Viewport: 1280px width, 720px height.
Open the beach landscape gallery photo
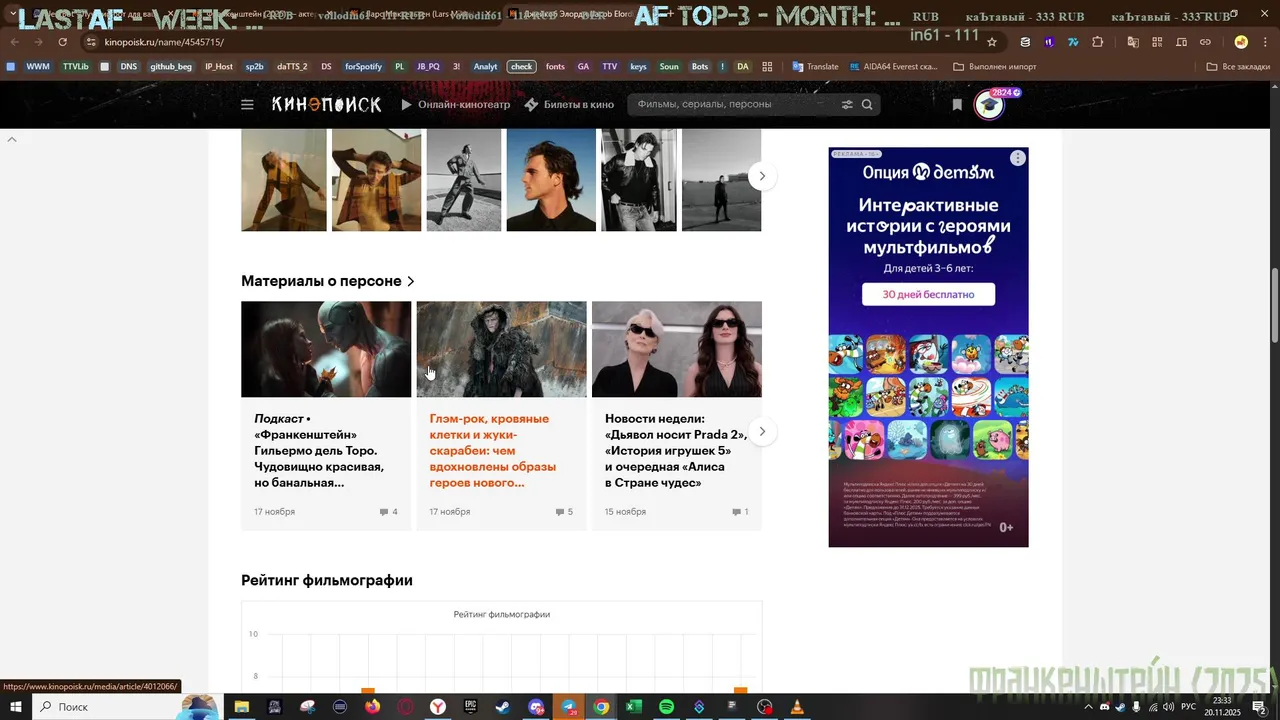722,180
